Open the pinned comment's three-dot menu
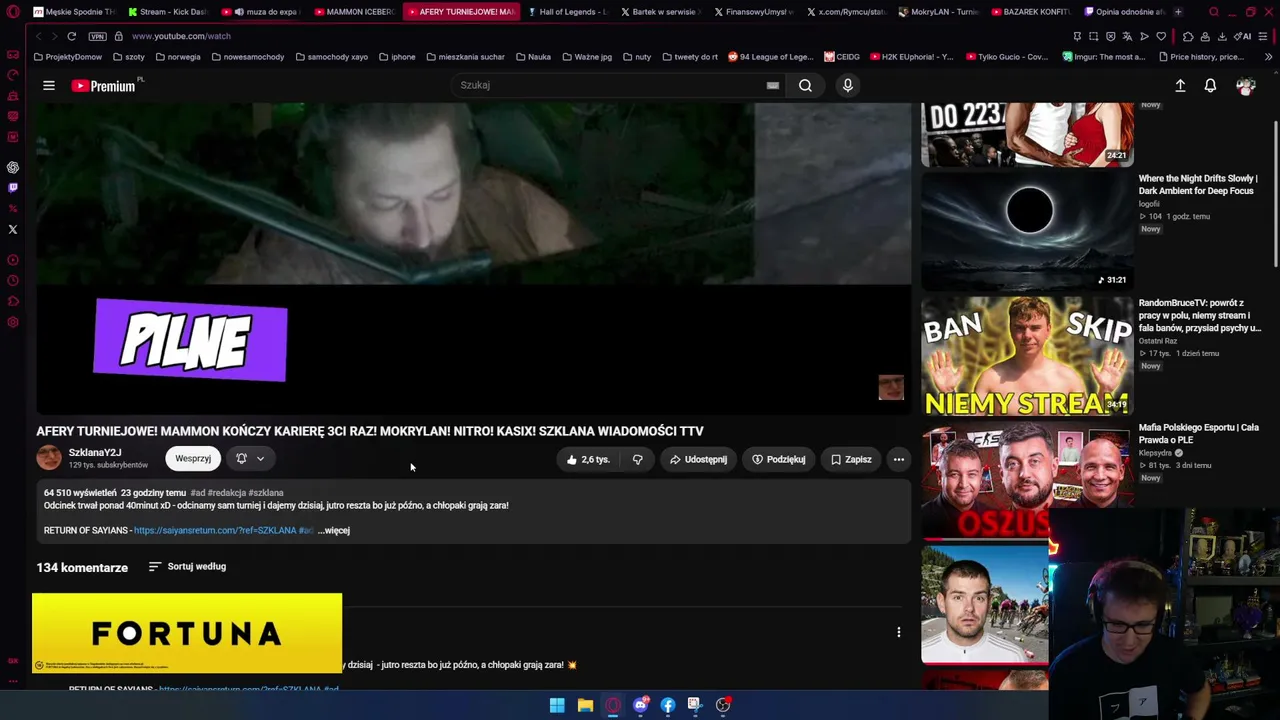The height and width of the screenshot is (720, 1280). click(x=898, y=632)
